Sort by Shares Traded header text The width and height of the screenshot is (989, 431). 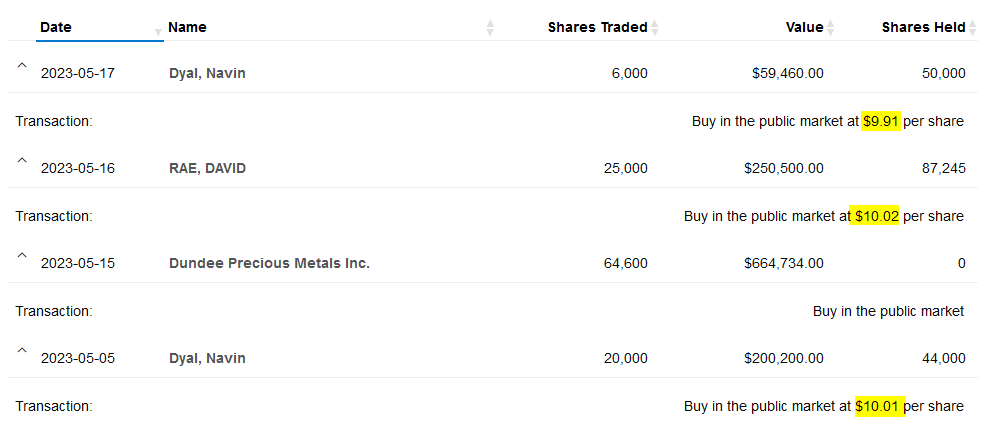597,28
